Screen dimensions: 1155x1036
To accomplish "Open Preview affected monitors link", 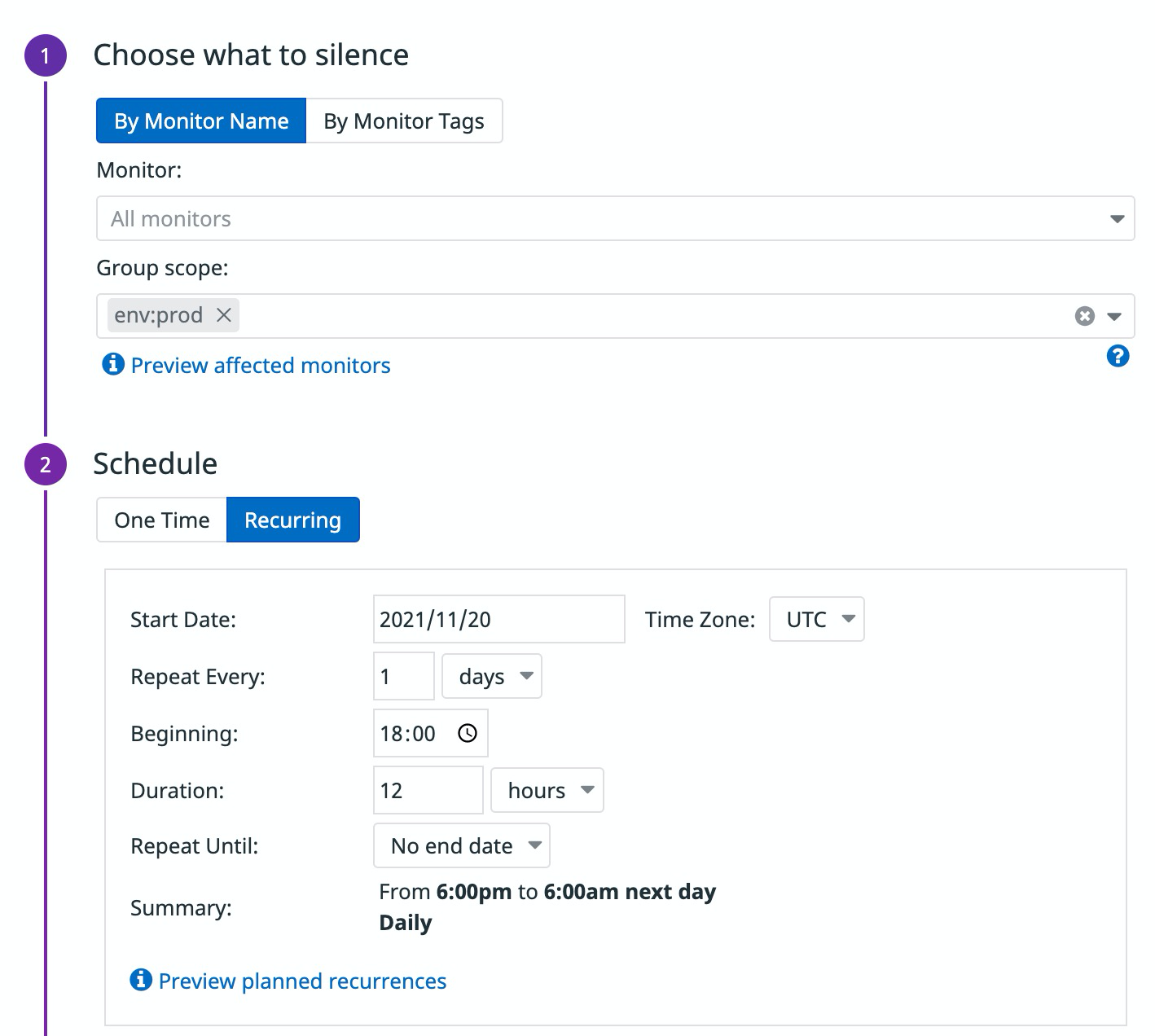I will point(261,365).
